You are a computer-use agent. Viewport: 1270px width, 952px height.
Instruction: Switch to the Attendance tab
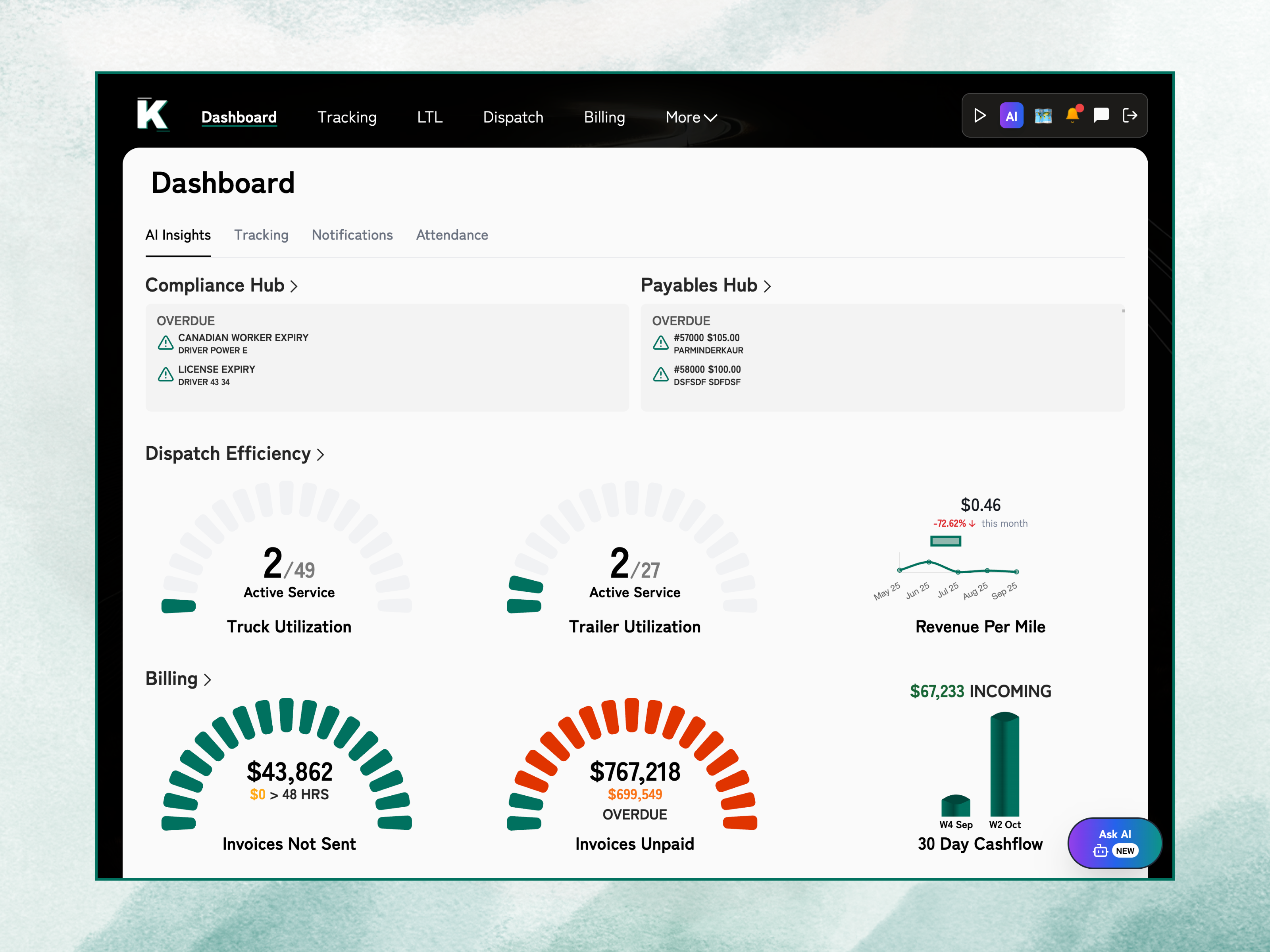coord(452,235)
